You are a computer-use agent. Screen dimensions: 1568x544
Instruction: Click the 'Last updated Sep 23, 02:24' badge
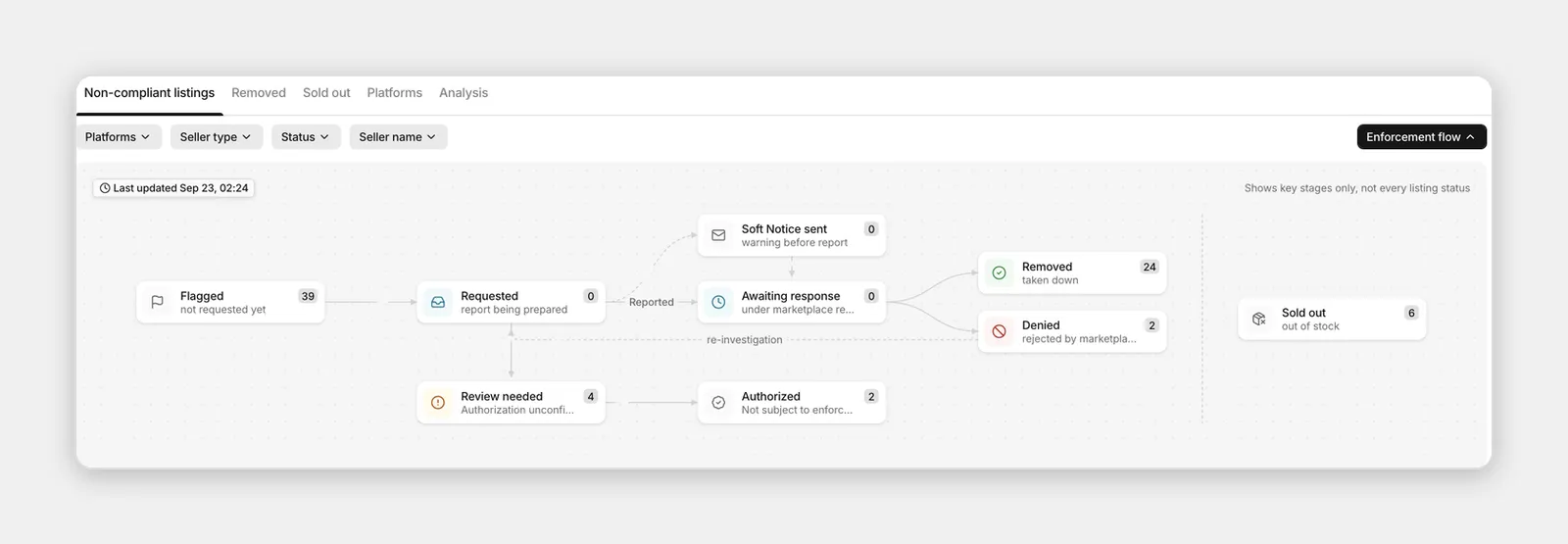pyautogui.click(x=173, y=188)
